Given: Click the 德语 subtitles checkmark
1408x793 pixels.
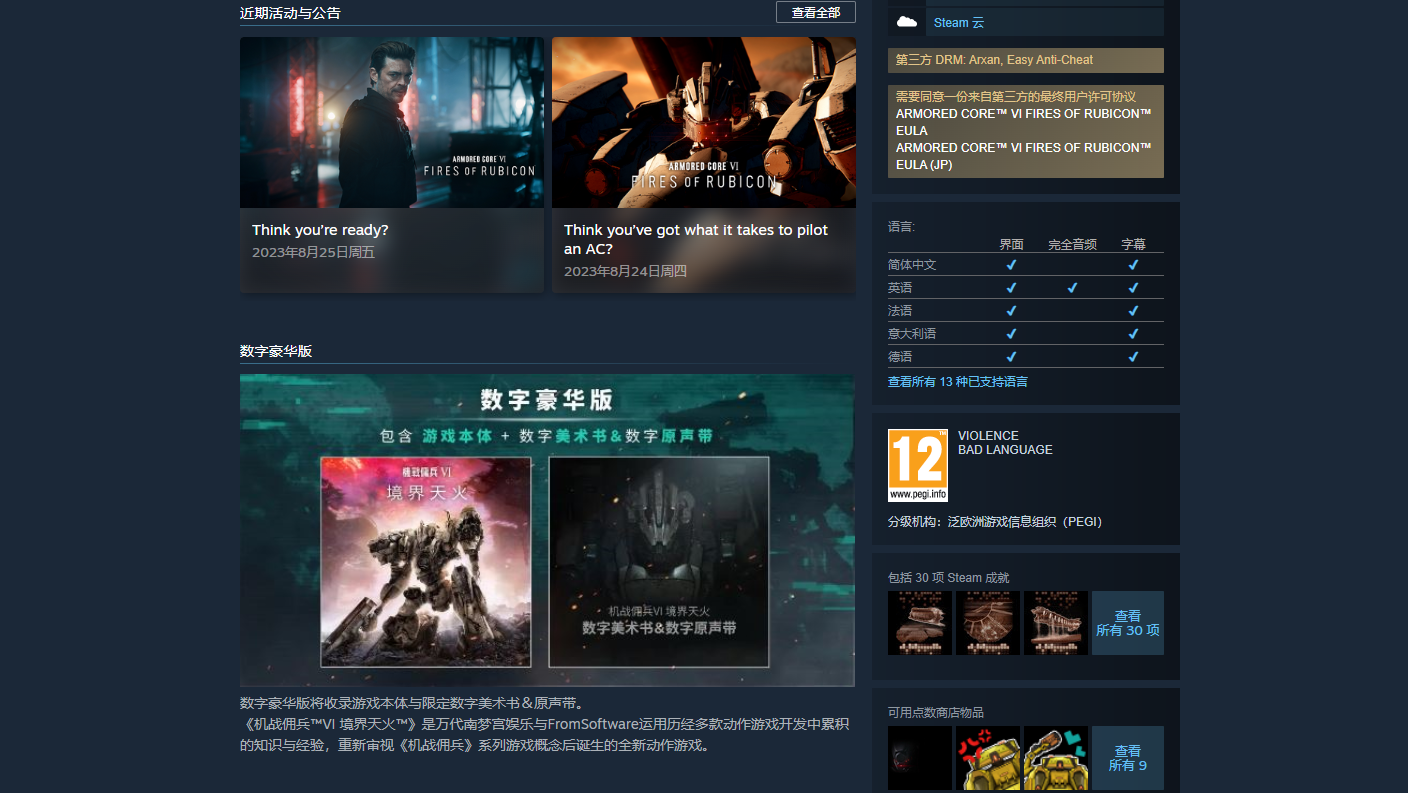Looking at the screenshot, I should click(x=1133, y=357).
